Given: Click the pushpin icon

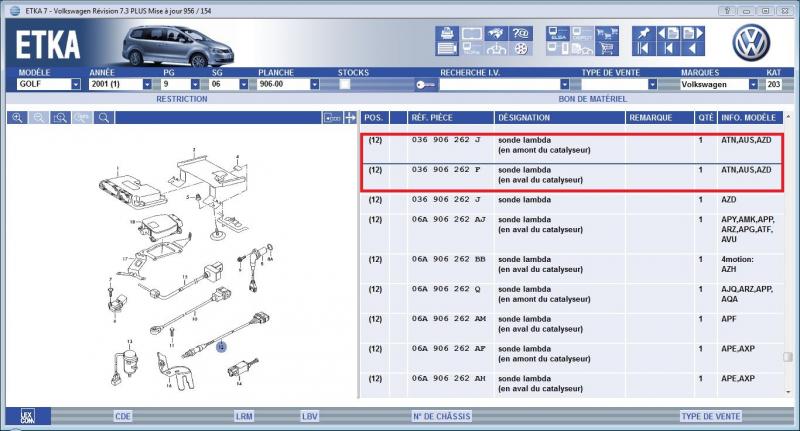Looking at the screenshot, I should pos(643,34).
